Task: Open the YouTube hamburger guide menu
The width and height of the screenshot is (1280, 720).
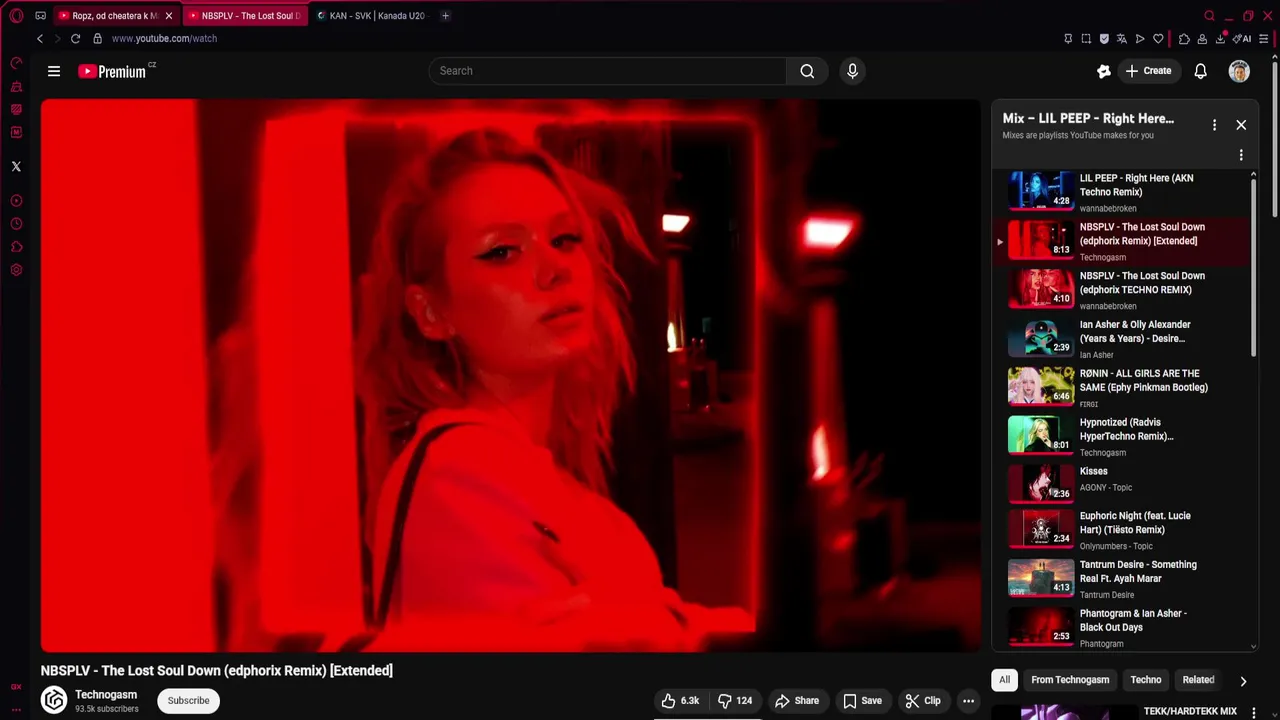Action: pos(54,71)
